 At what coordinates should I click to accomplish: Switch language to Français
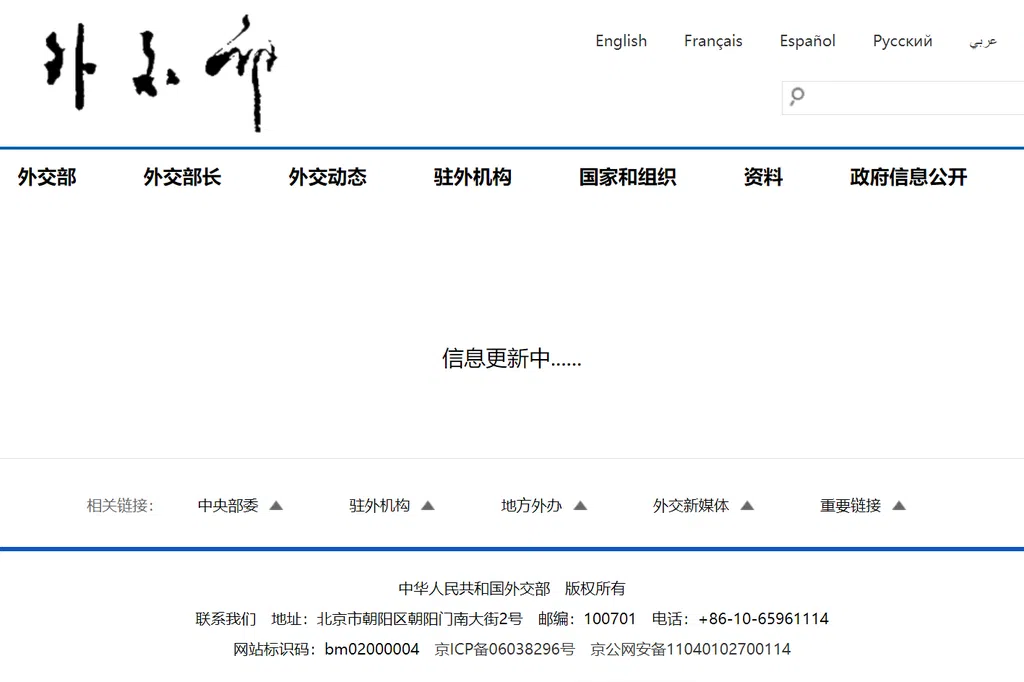click(713, 41)
